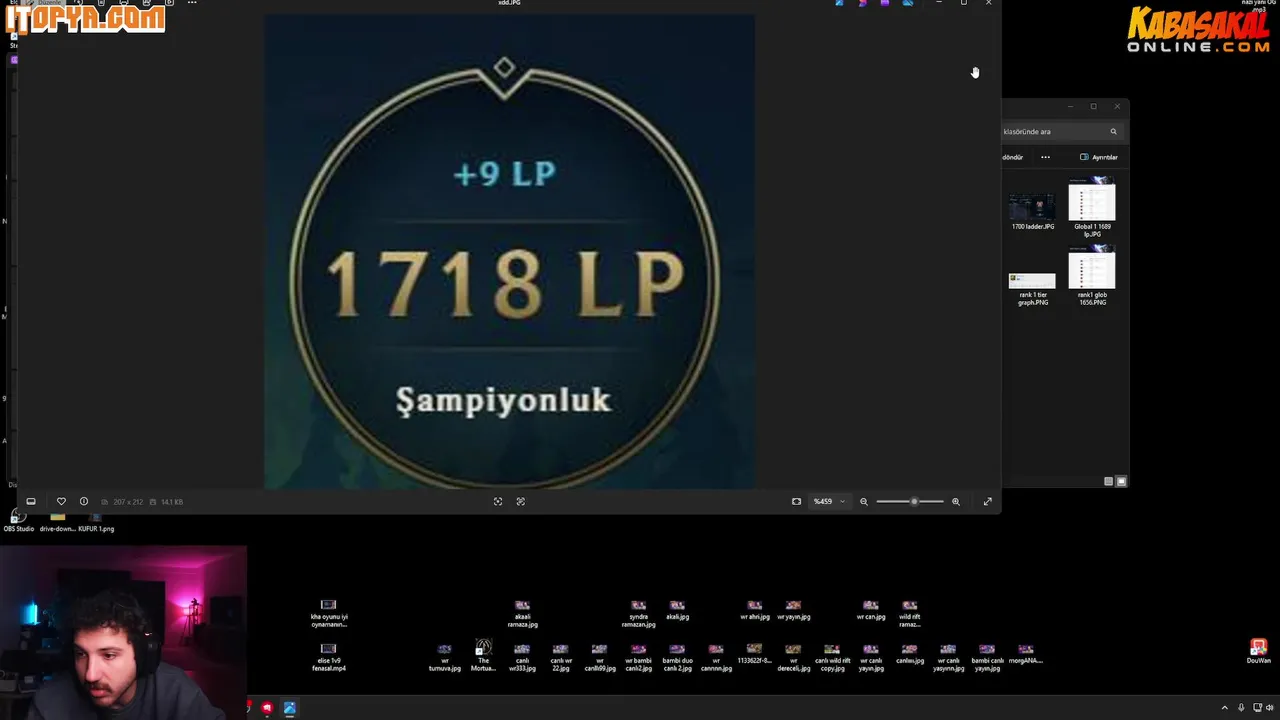The height and width of the screenshot is (720, 1280).
Task: Adjust the zoom slider in Photos
Action: click(910, 502)
